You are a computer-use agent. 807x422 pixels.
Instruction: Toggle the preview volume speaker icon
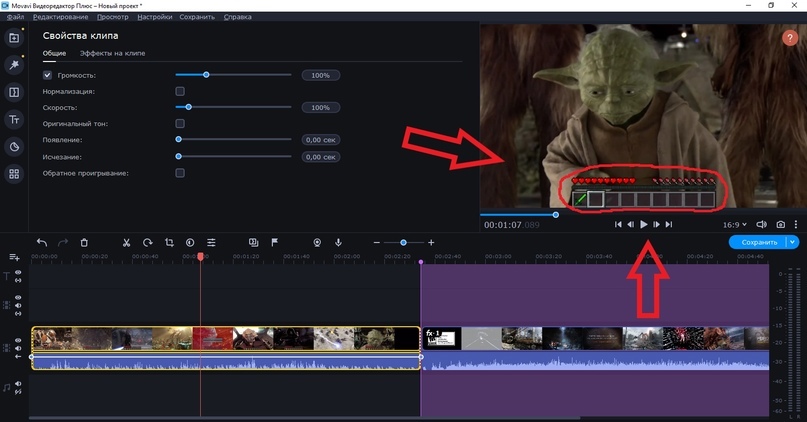(x=761, y=224)
